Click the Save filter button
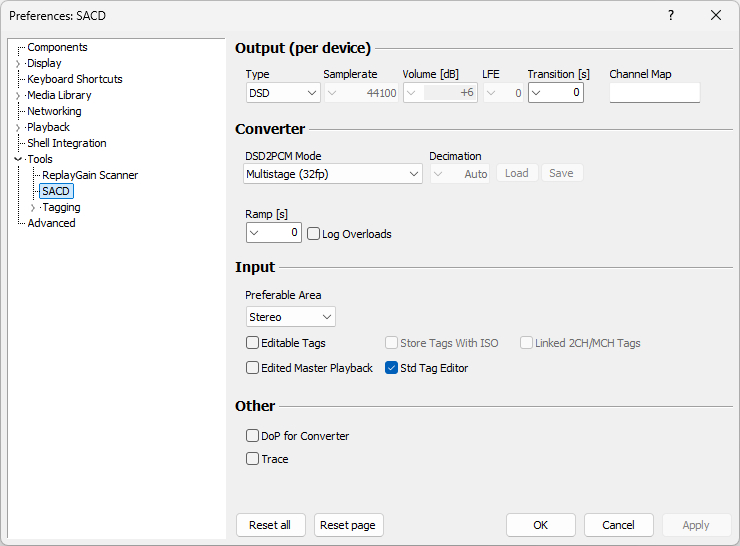The height and width of the screenshot is (546, 740). point(562,173)
